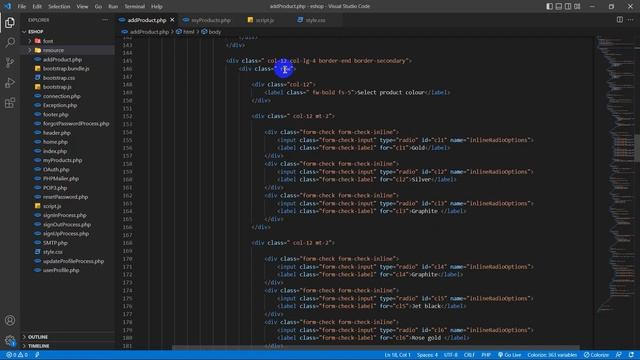Click the editor vertical scrollbar thumb
This screenshot has height=360, width=640.
click(637, 148)
